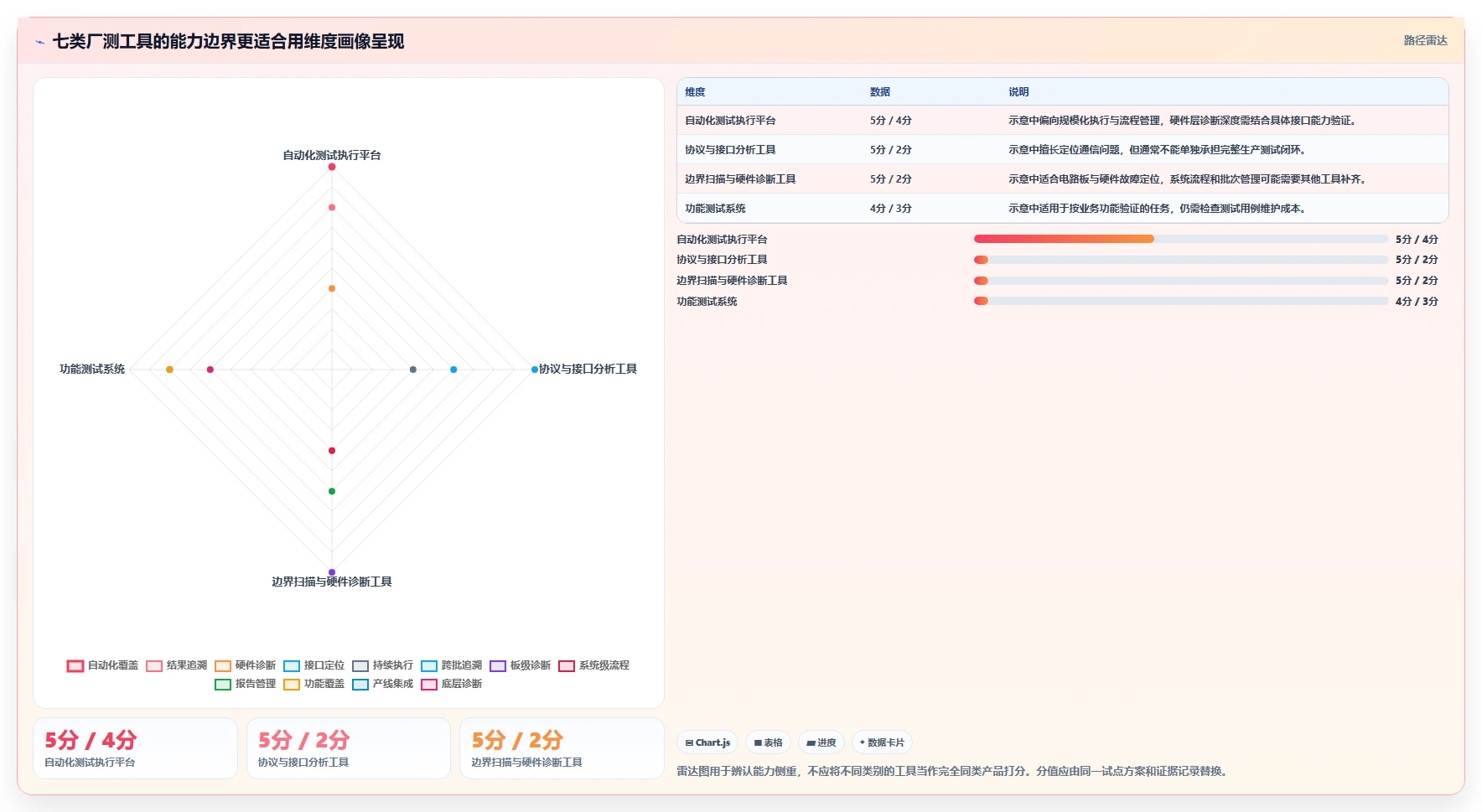This screenshot has width=1482, height=812.
Task: Toggle the 持续执行 legend item
Action: tap(383, 665)
